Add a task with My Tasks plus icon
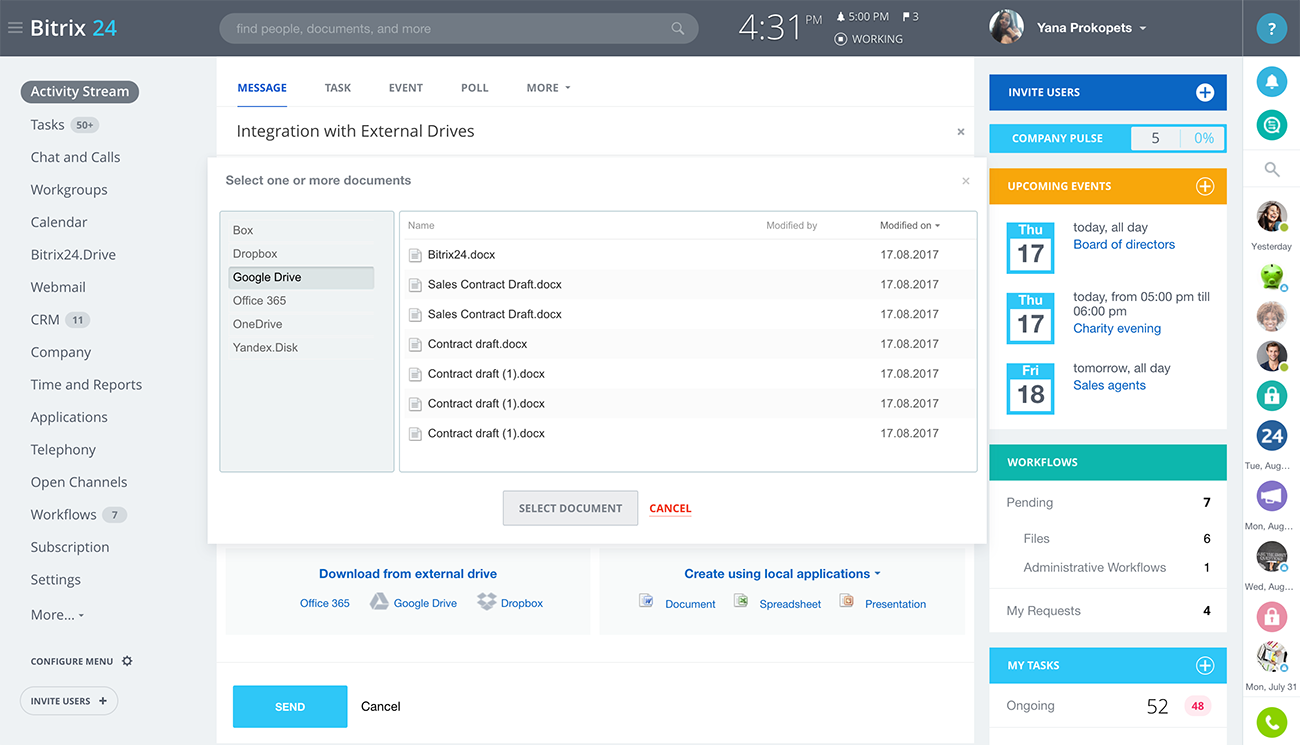 click(x=1205, y=665)
